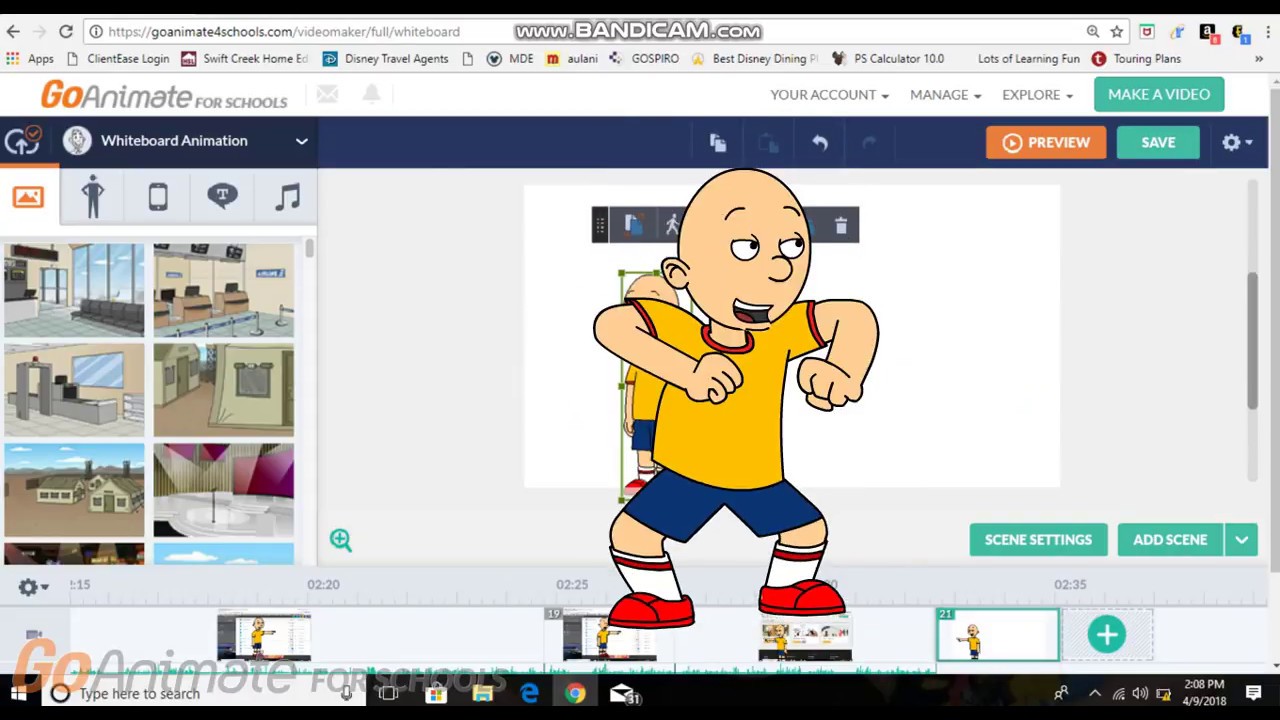The width and height of the screenshot is (1280, 720).
Task: Click the GoAnimate for Schools logo
Action: click(x=164, y=95)
